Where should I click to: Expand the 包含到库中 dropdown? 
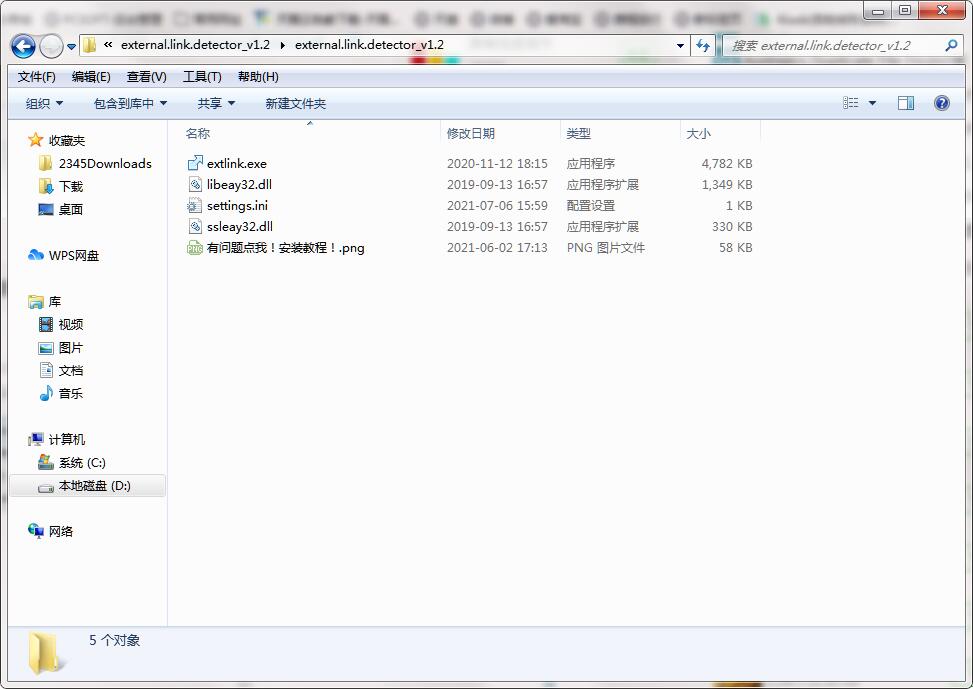(x=130, y=103)
